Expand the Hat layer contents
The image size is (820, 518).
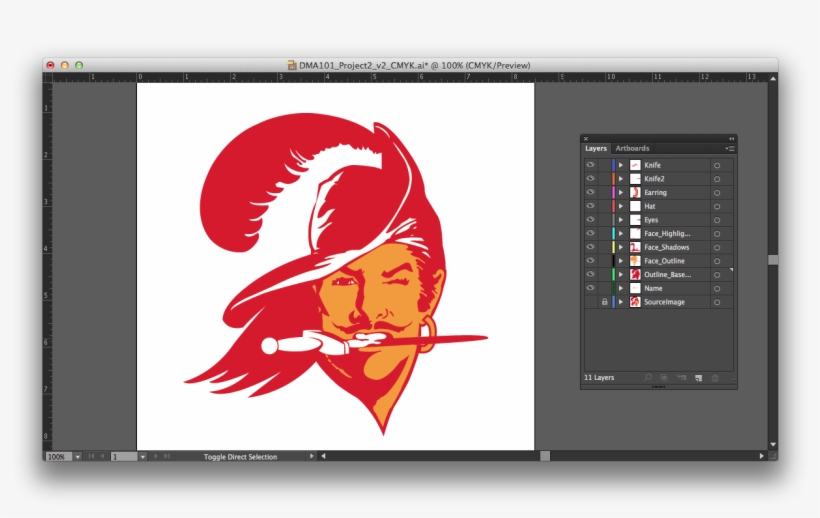point(621,206)
